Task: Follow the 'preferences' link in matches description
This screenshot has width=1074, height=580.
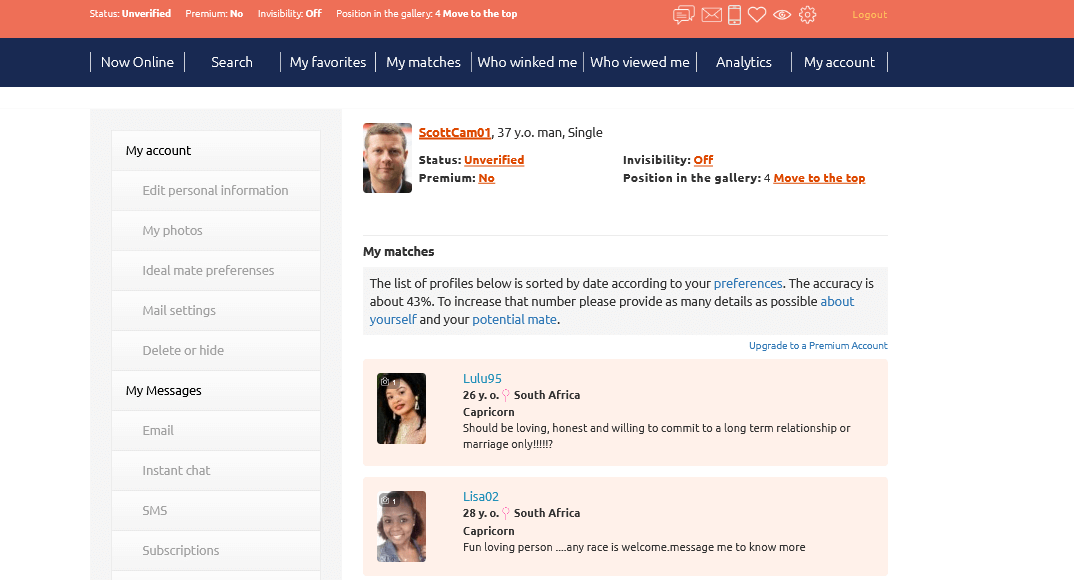Action: pos(748,283)
